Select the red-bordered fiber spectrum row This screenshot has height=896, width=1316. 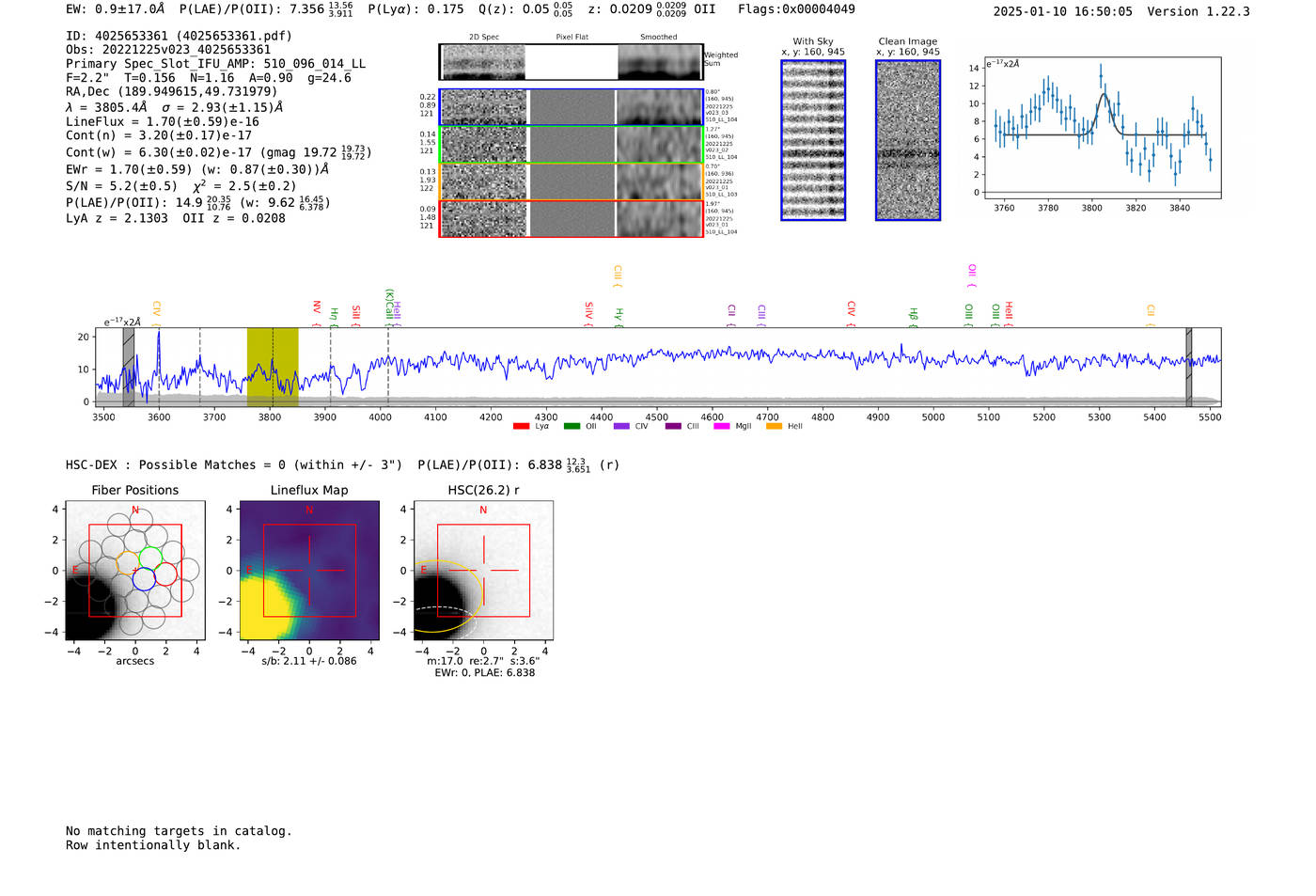point(571,219)
